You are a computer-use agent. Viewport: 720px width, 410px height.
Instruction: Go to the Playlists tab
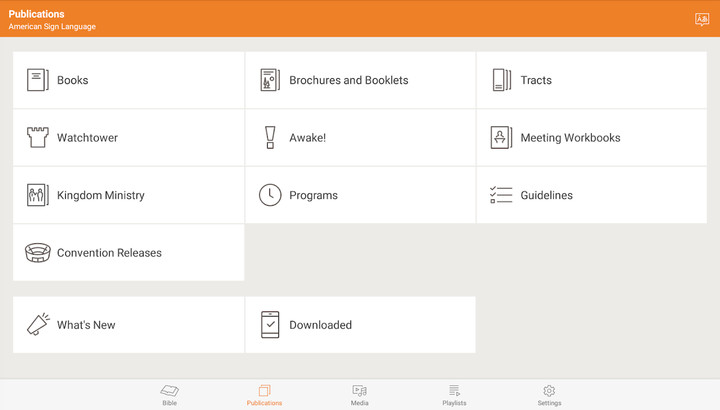click(454, 395)
